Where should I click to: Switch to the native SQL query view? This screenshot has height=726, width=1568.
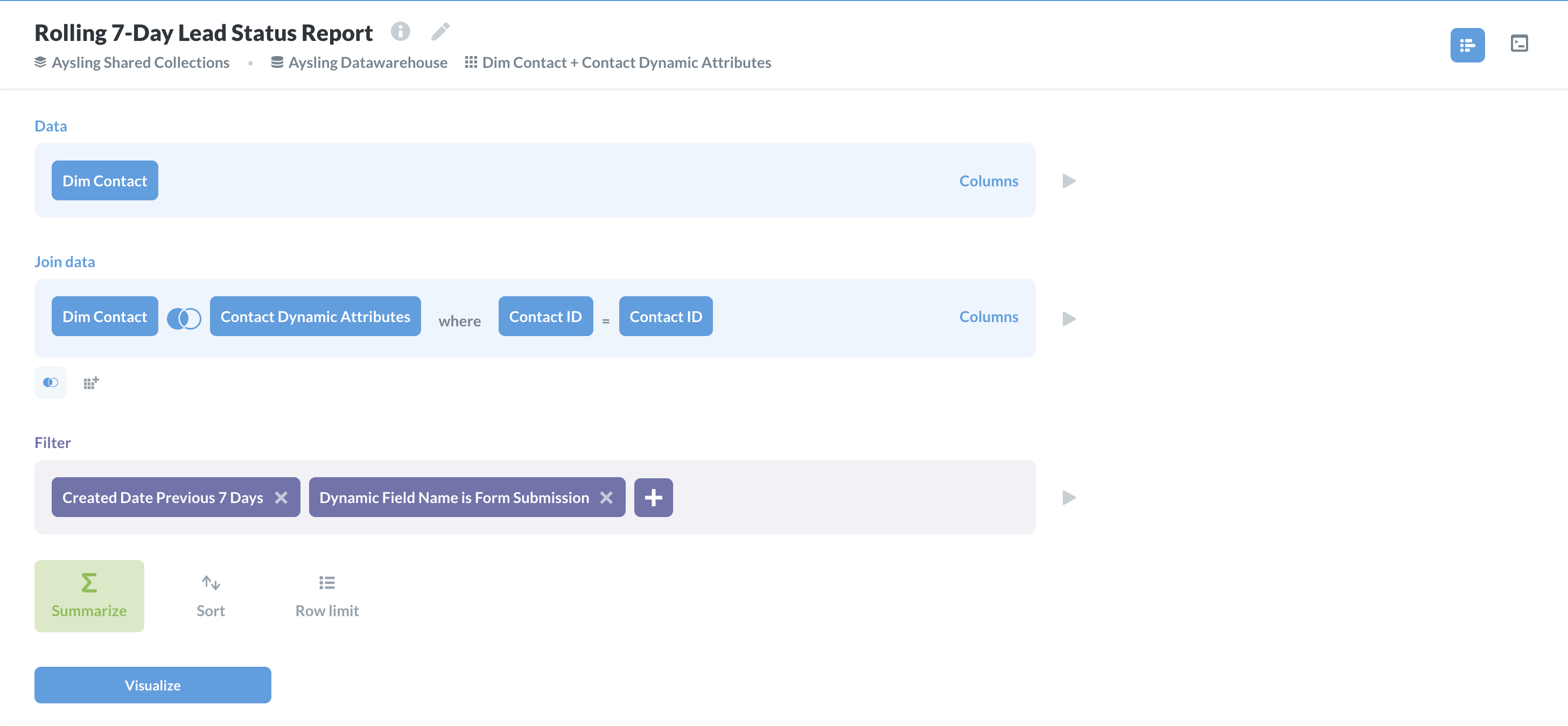point(1520,44)
